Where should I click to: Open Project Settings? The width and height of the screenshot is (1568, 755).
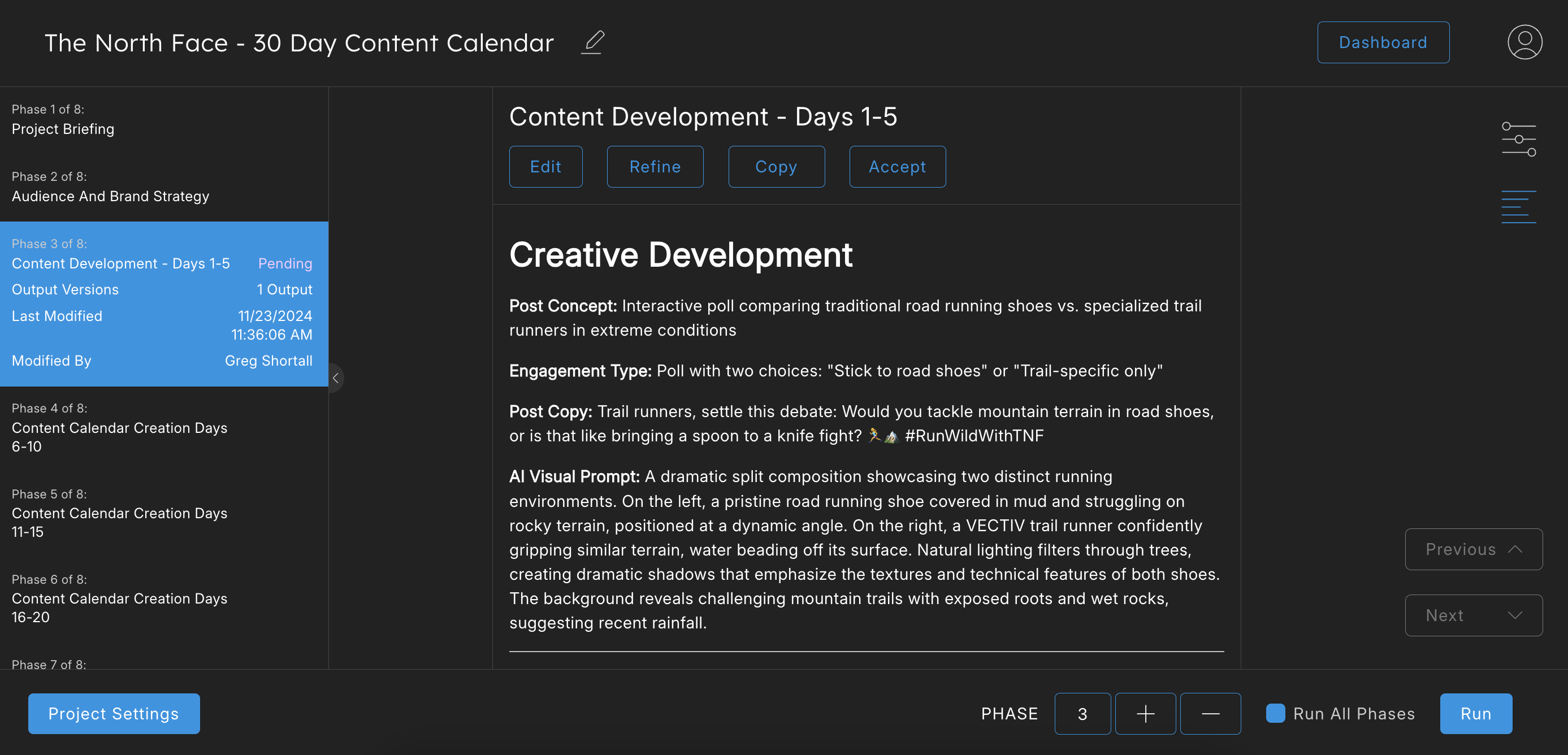114,714
